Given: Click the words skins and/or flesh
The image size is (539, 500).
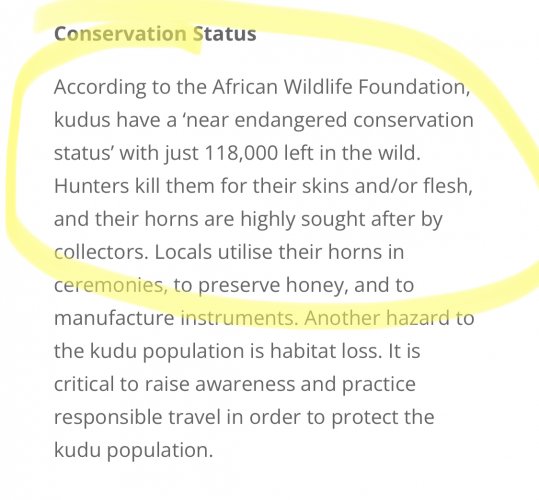Looking at the screenshot, I should [x=387, y=186].
